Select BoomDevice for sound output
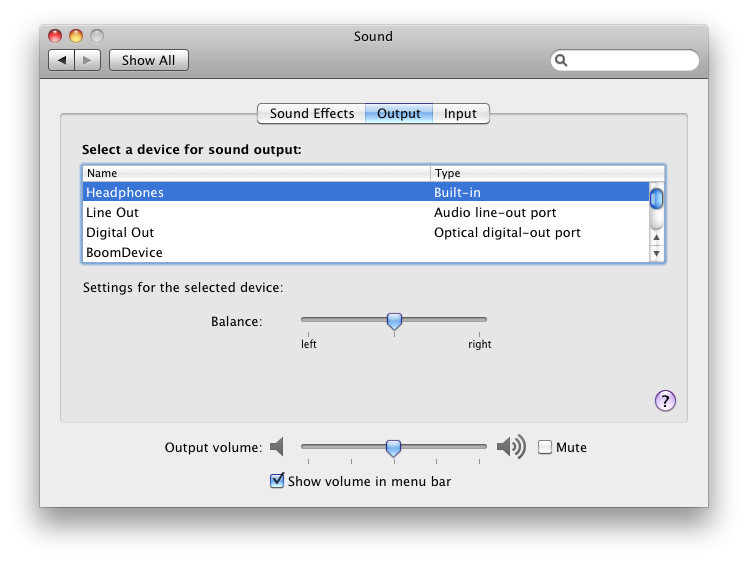The width and height of the screenshot is (748, 562). [366, 252]
